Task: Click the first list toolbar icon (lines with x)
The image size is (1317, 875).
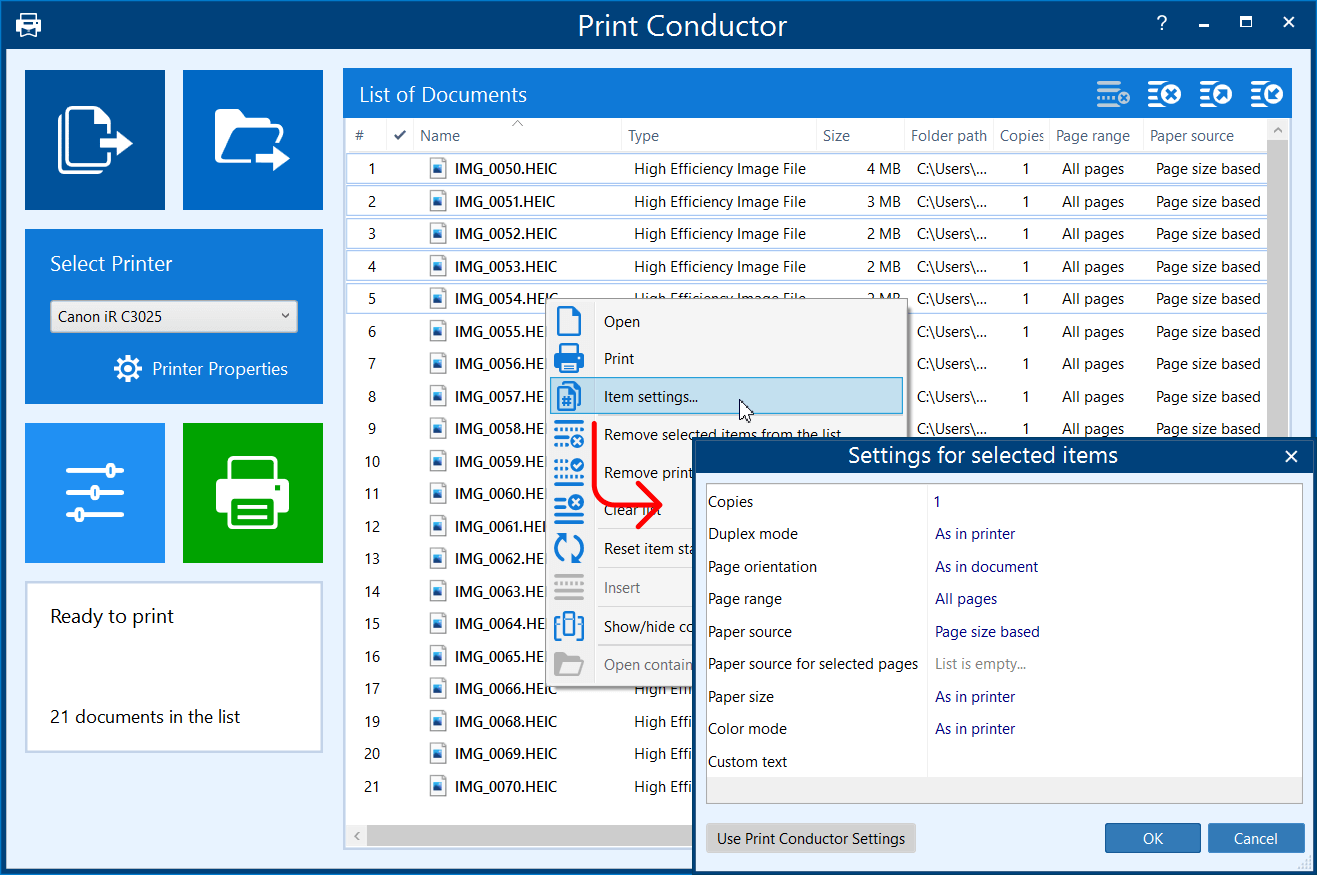Action: (1113, 95)
